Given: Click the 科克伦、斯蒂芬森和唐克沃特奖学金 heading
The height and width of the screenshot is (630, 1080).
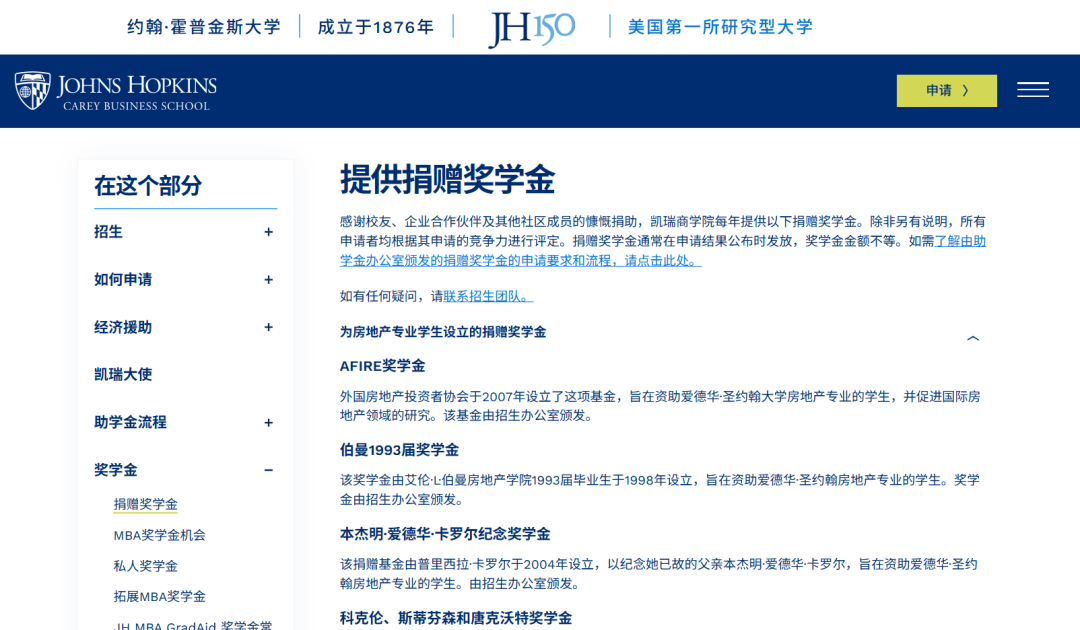Looking at the screenshot, I should 456,618.
